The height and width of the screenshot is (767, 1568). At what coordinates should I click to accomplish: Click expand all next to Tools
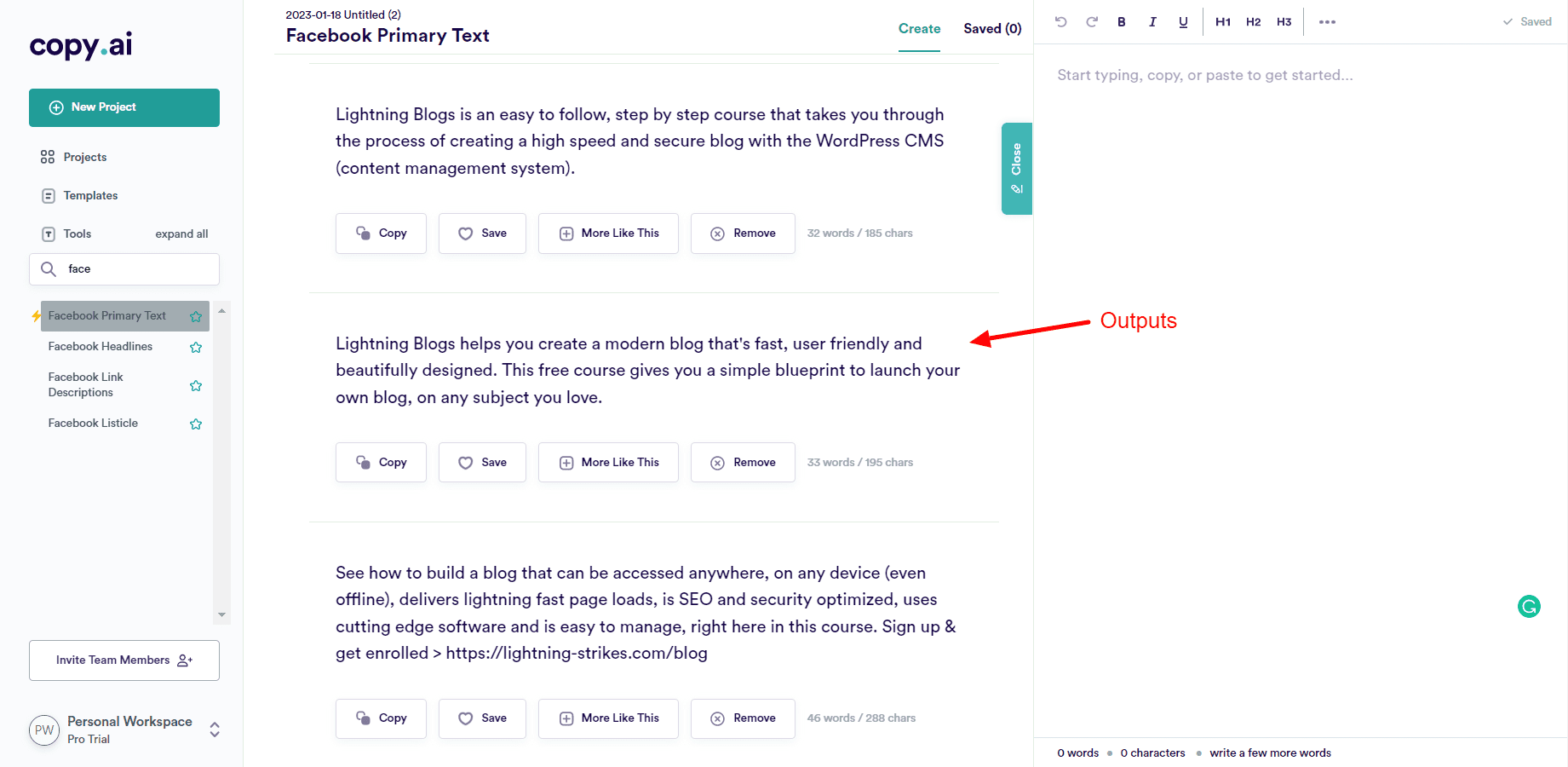[x=181, y=234]
